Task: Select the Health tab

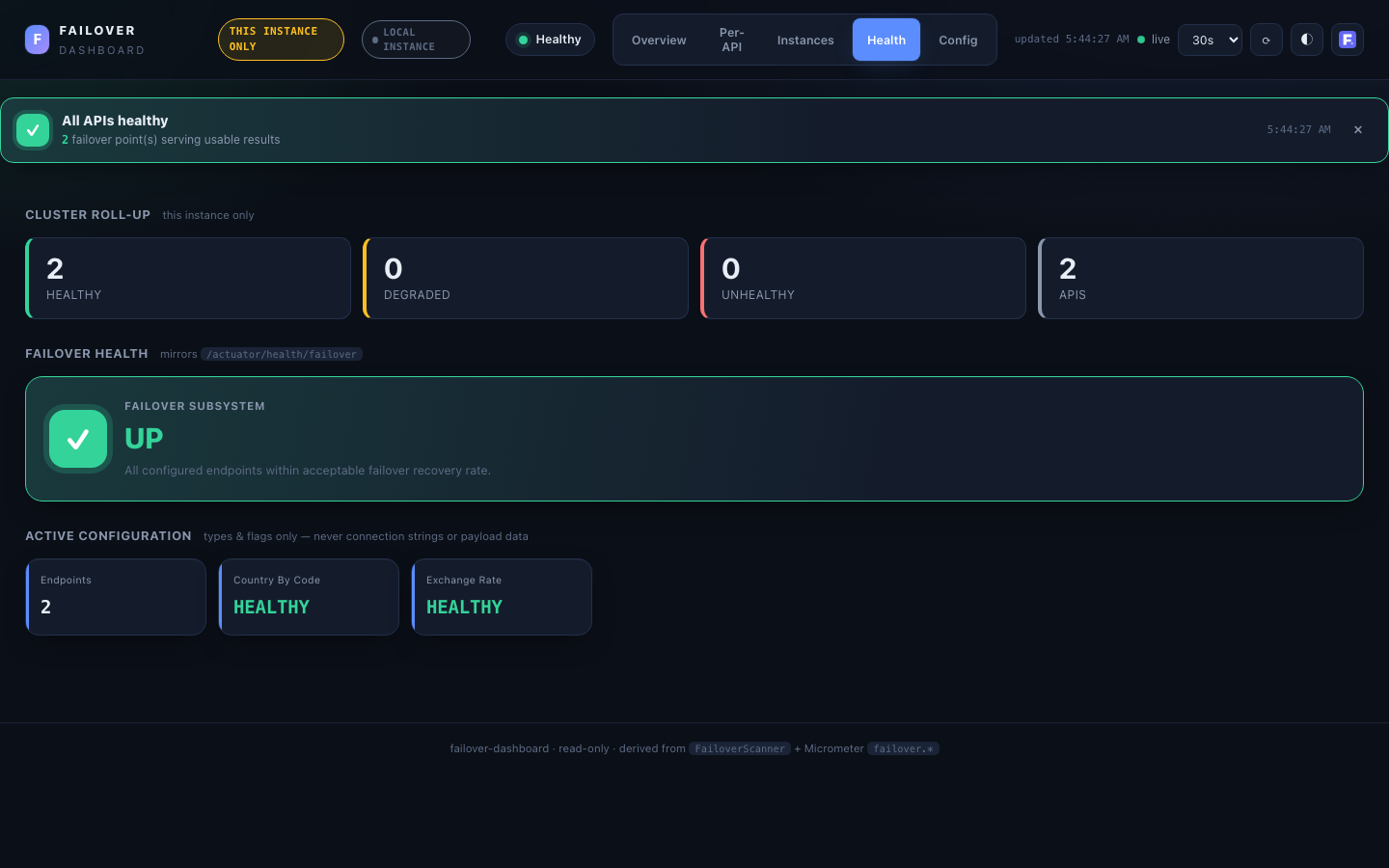Action: [x=886, y=40]
